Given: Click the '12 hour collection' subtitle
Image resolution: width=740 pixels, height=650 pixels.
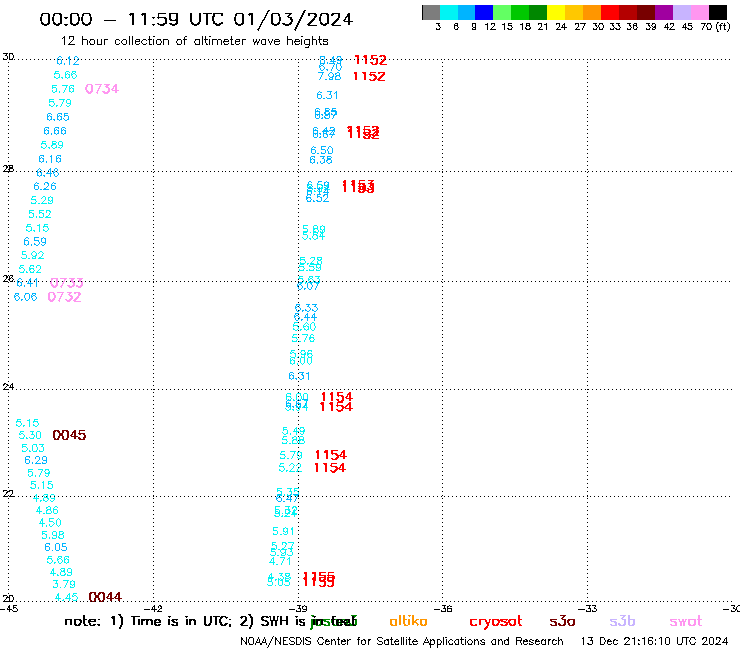Looking at the screenshot, I should pyautogui.click(x=194, y=41).
